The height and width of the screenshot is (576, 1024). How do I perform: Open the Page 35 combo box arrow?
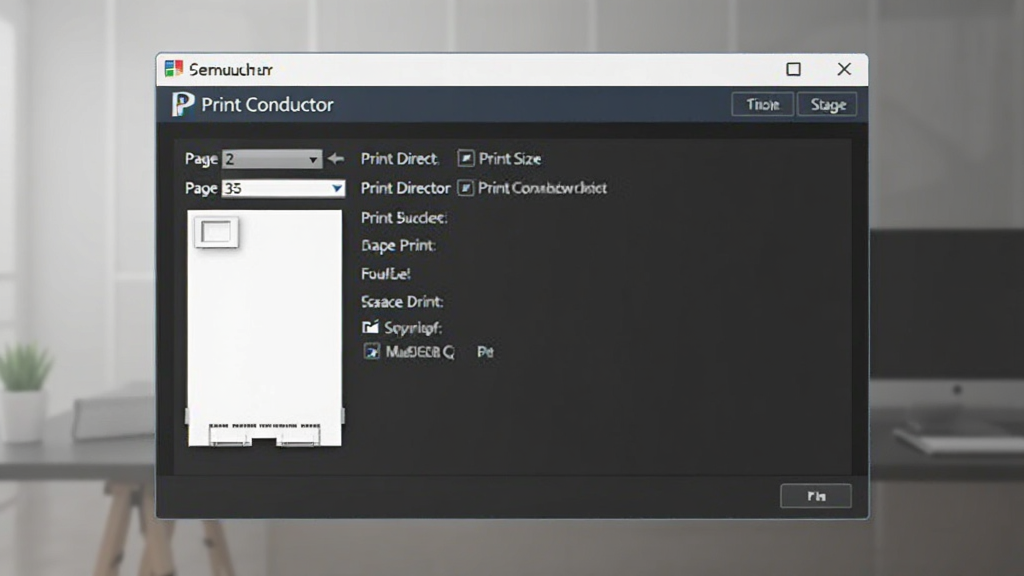coord(336,189)
